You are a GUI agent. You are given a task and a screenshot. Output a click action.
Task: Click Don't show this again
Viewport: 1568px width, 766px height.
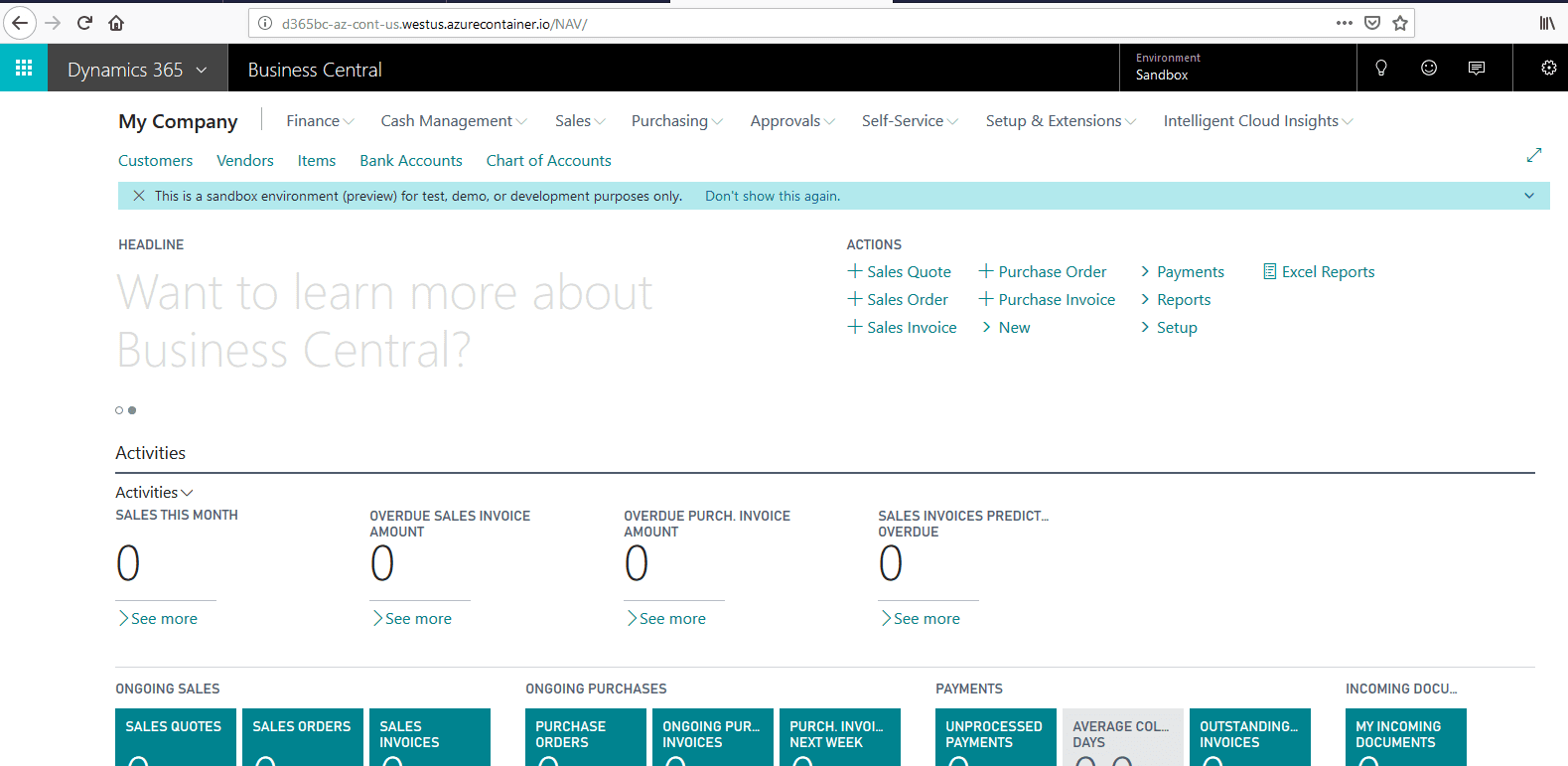coord(773,196)
